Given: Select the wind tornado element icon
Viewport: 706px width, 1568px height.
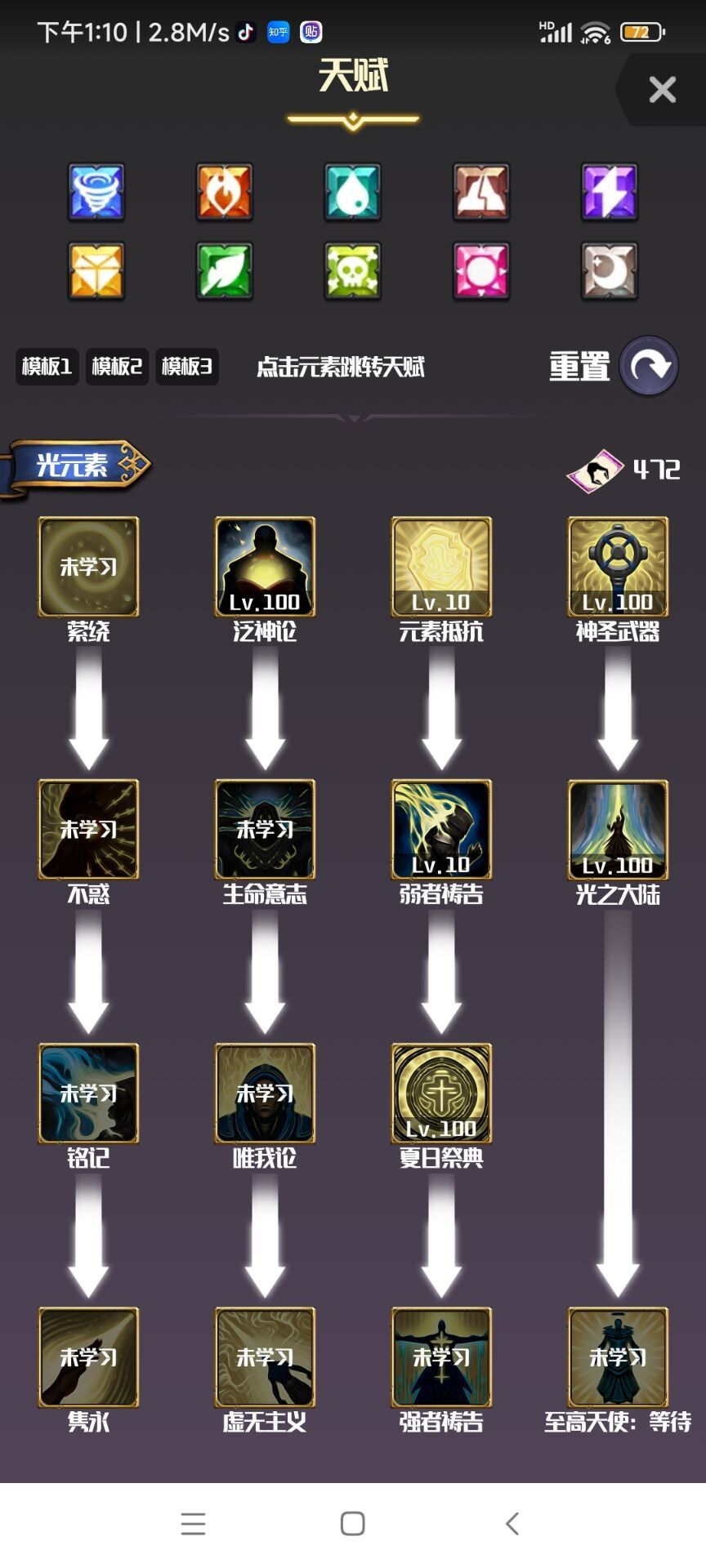Looking at the screenshot, I should pos(96,192).
